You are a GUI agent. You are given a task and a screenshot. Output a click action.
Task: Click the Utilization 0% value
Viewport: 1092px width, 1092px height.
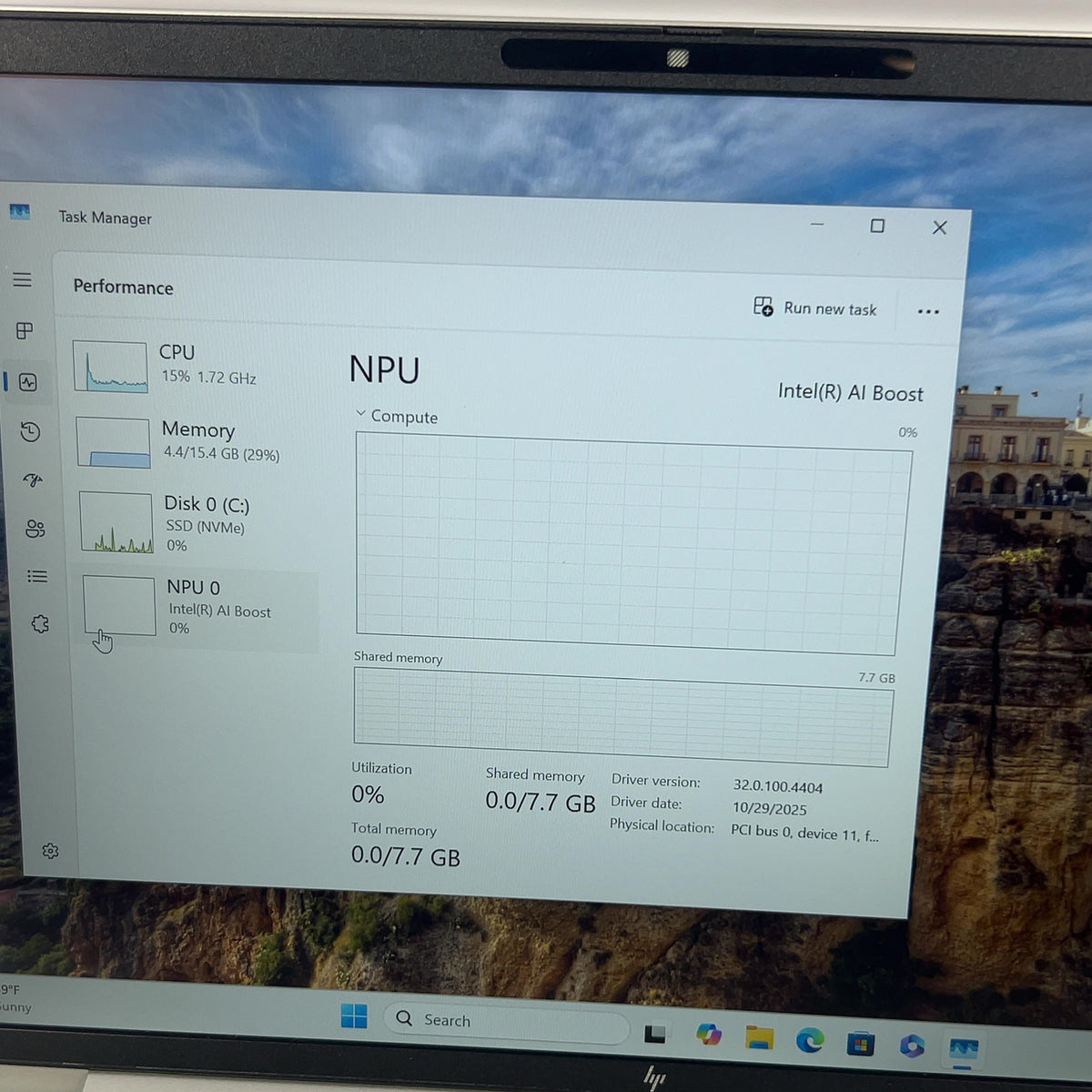point(368,794)
